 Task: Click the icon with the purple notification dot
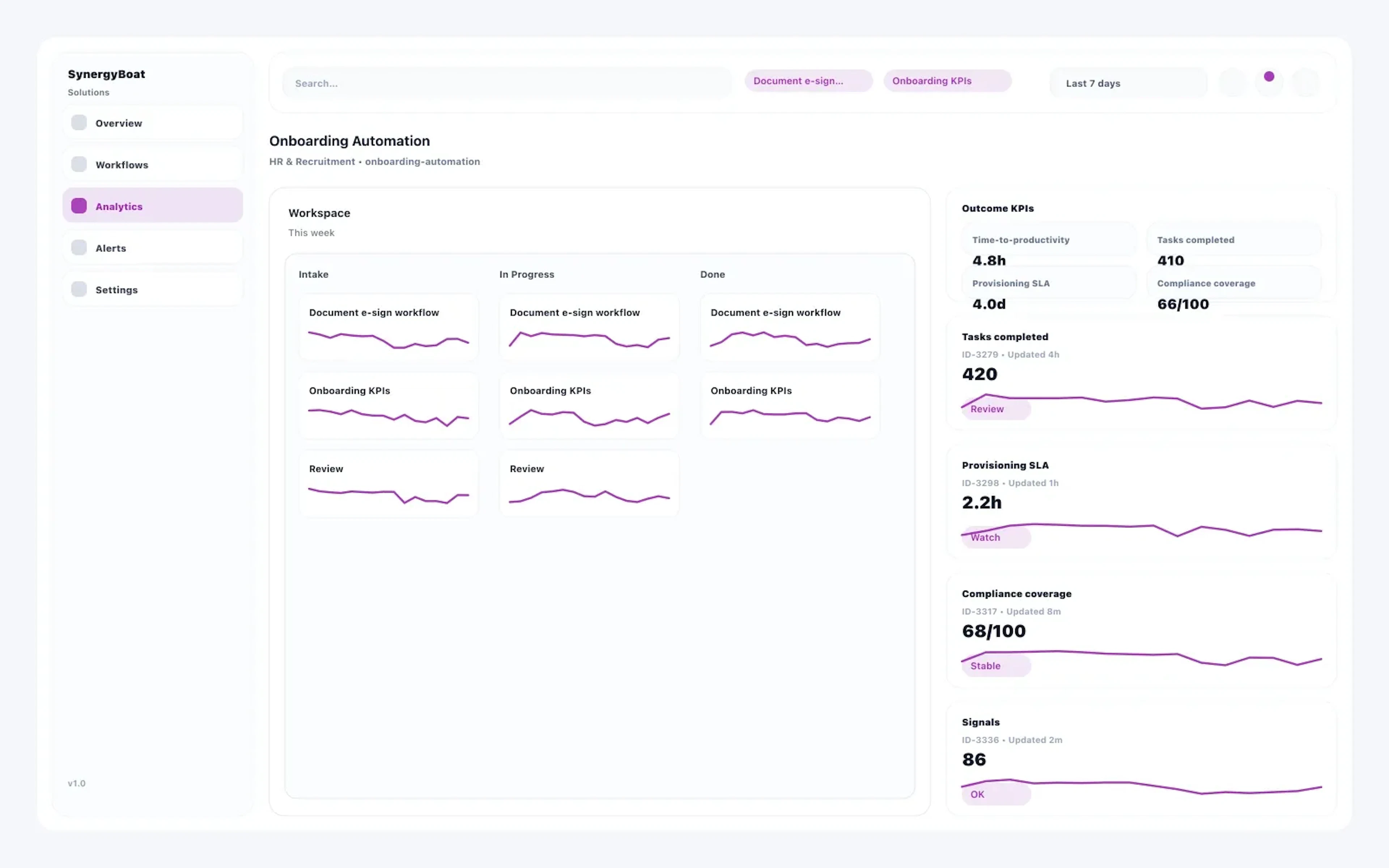coord(1269,83)
